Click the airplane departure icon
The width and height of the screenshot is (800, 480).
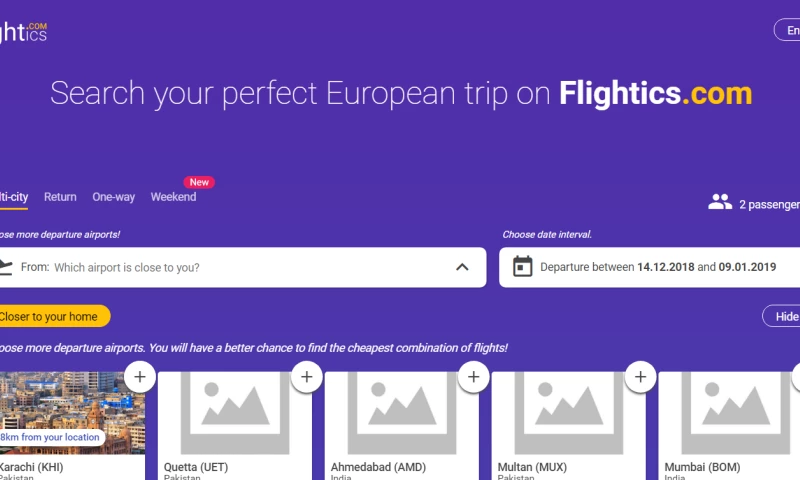point(5,267)
